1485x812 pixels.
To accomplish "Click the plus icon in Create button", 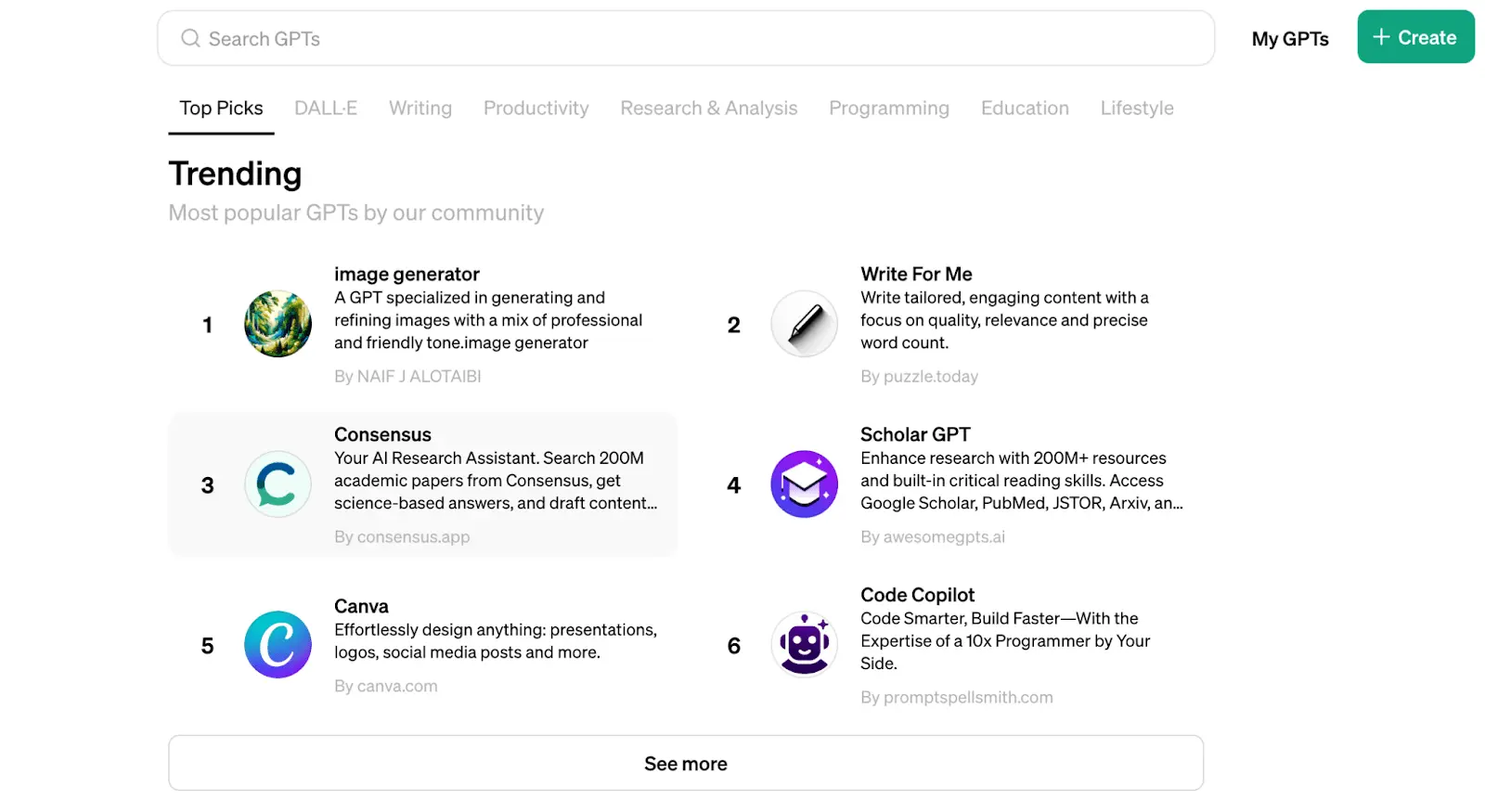I will click(x=1381, y=37).
